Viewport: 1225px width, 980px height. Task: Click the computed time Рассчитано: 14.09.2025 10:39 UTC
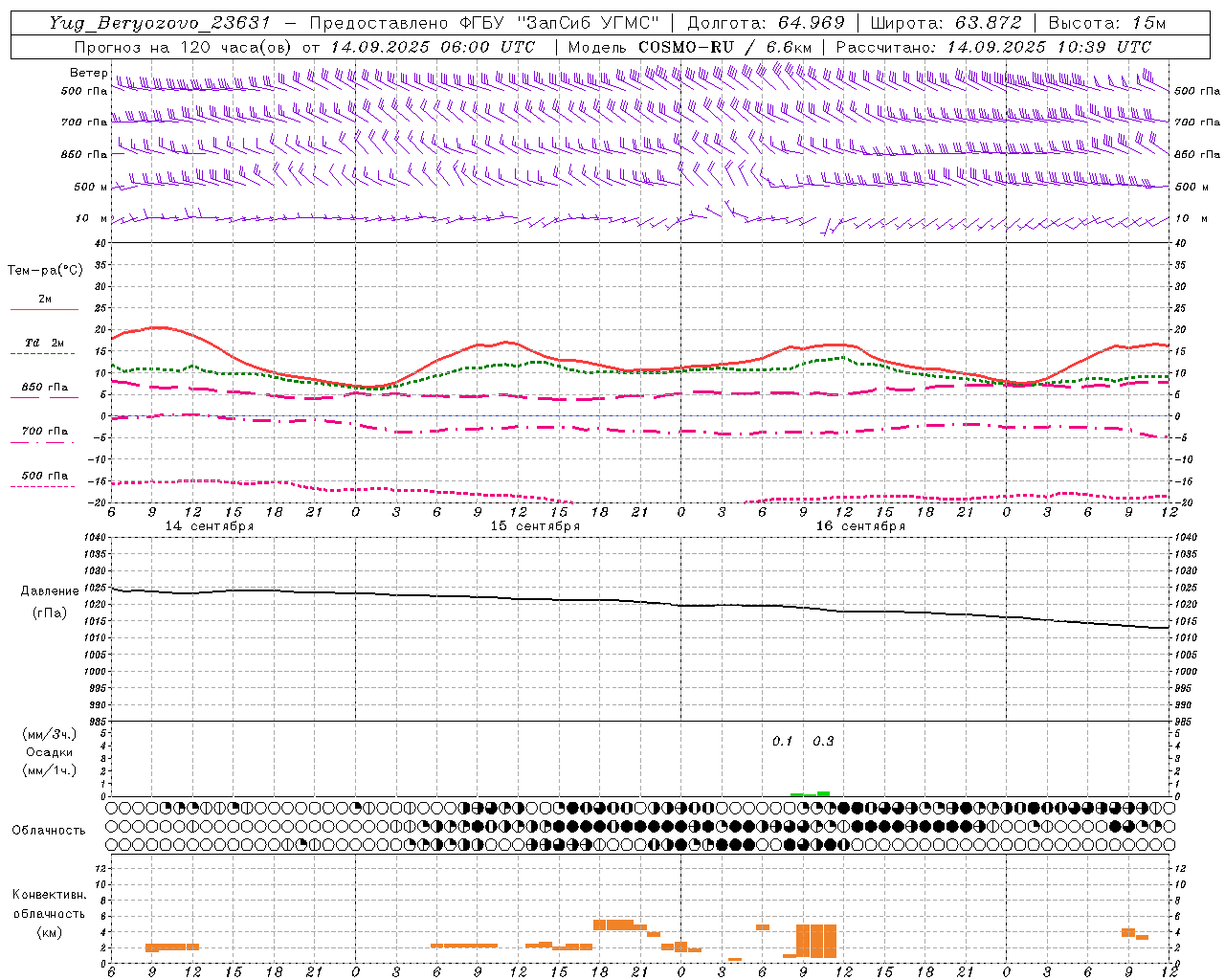click(993, 47)
